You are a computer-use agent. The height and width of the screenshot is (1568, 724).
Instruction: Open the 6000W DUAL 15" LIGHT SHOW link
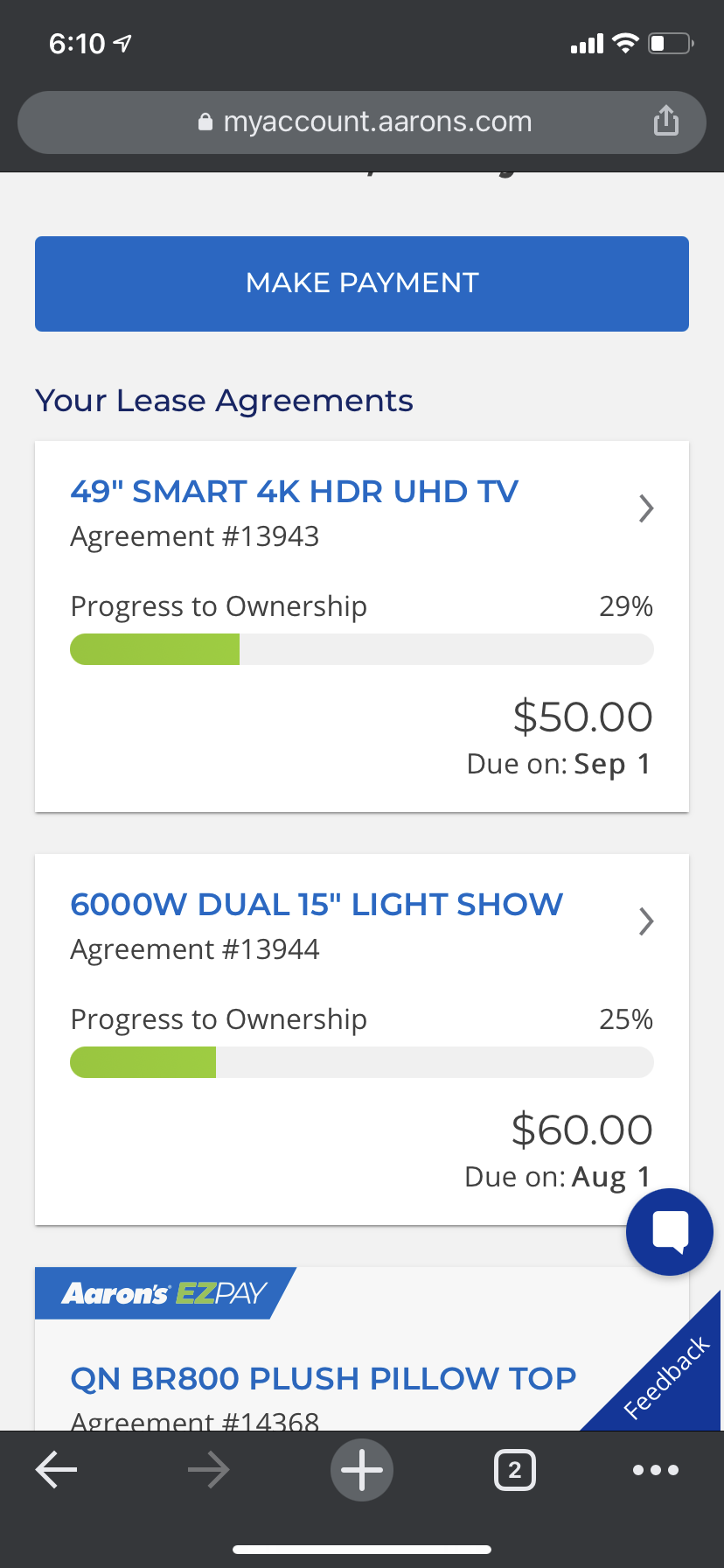click(x=317, y=905)
